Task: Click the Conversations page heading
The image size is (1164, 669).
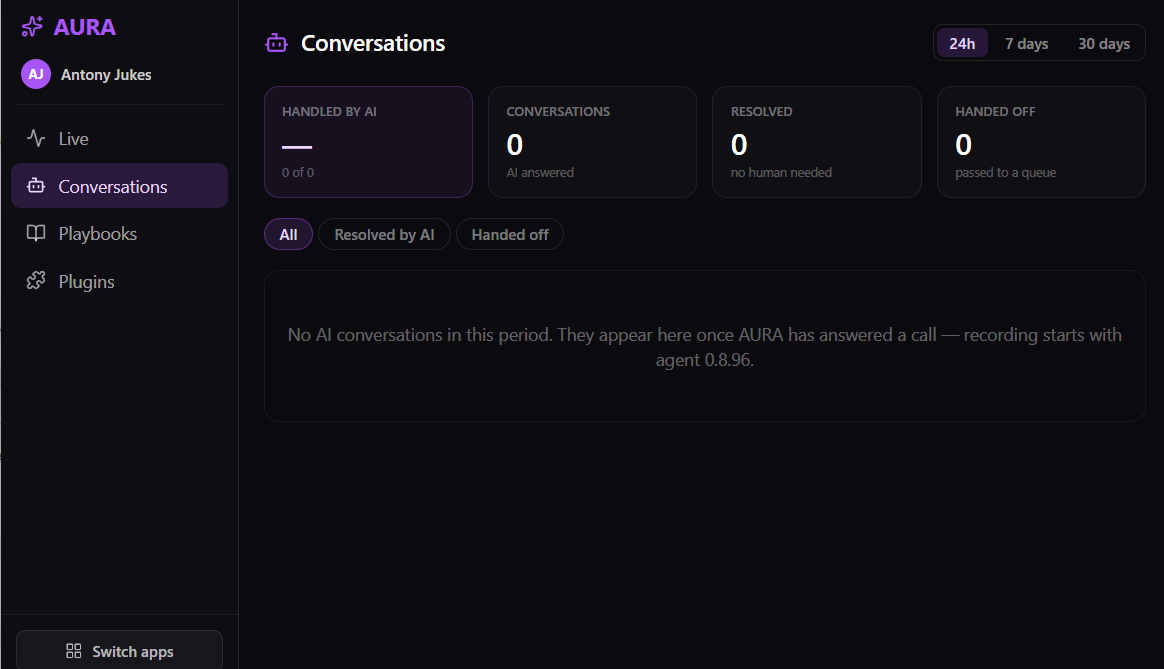Action: coord(373,44)
